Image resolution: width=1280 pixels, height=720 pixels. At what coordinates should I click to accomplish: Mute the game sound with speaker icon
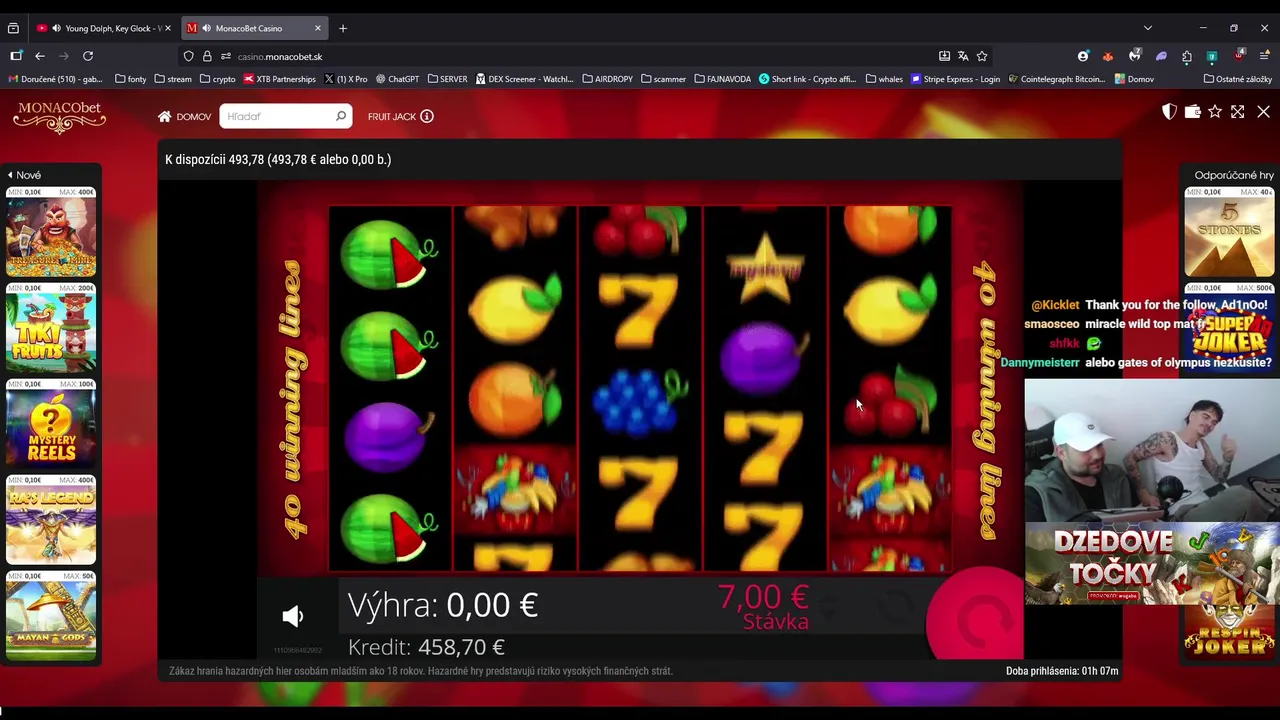[293, 616]
